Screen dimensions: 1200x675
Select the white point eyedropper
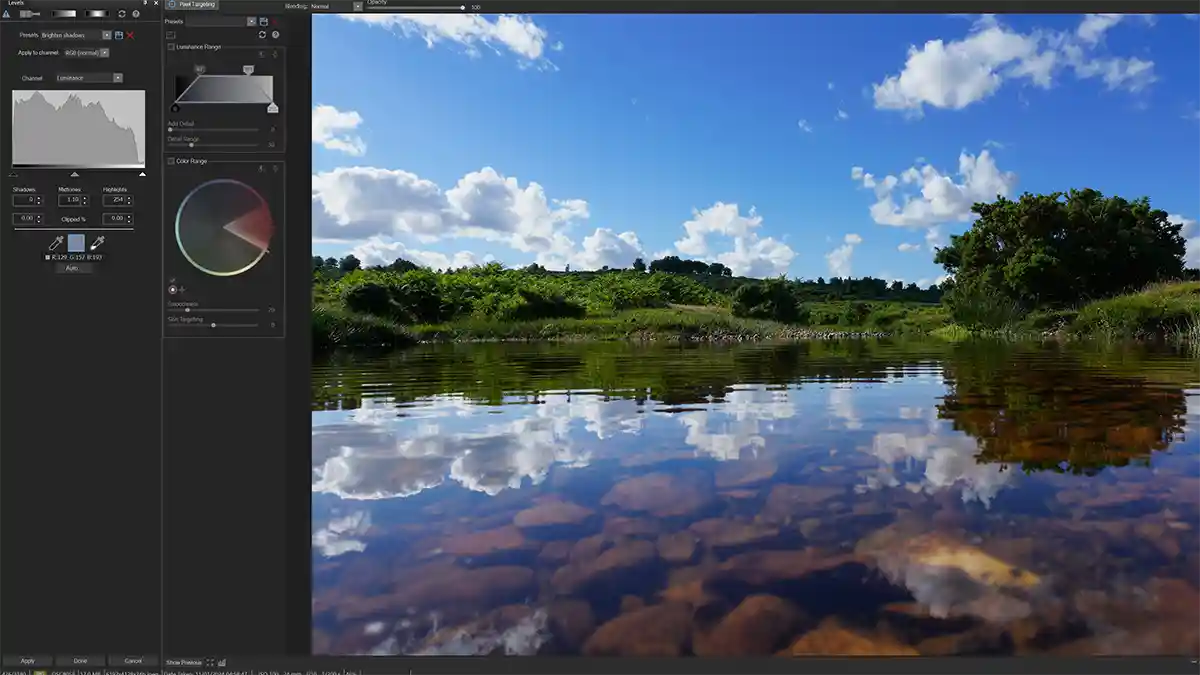point(97,243)
